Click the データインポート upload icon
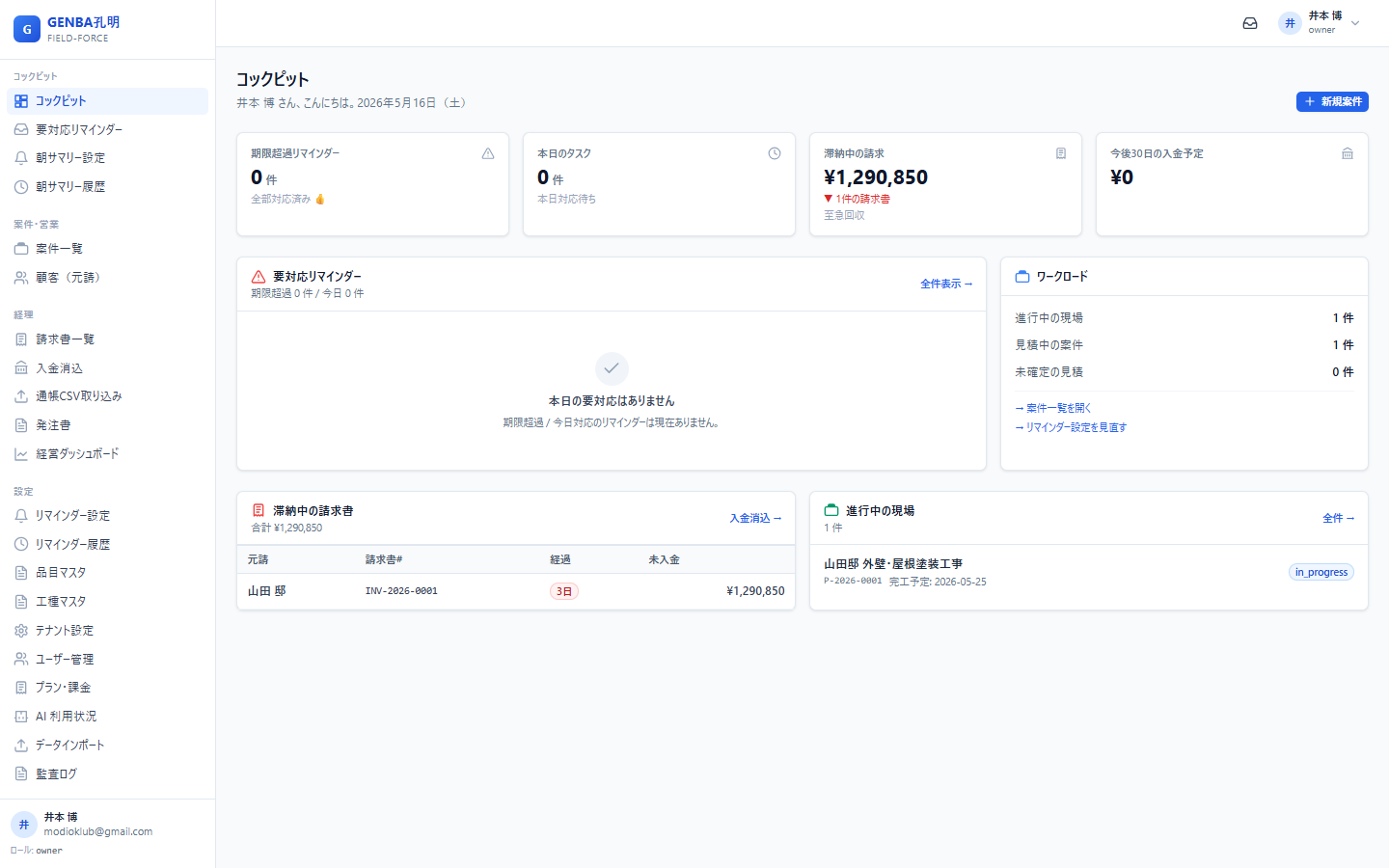The width and height of the screenshot is (1389, 868). 21,746
